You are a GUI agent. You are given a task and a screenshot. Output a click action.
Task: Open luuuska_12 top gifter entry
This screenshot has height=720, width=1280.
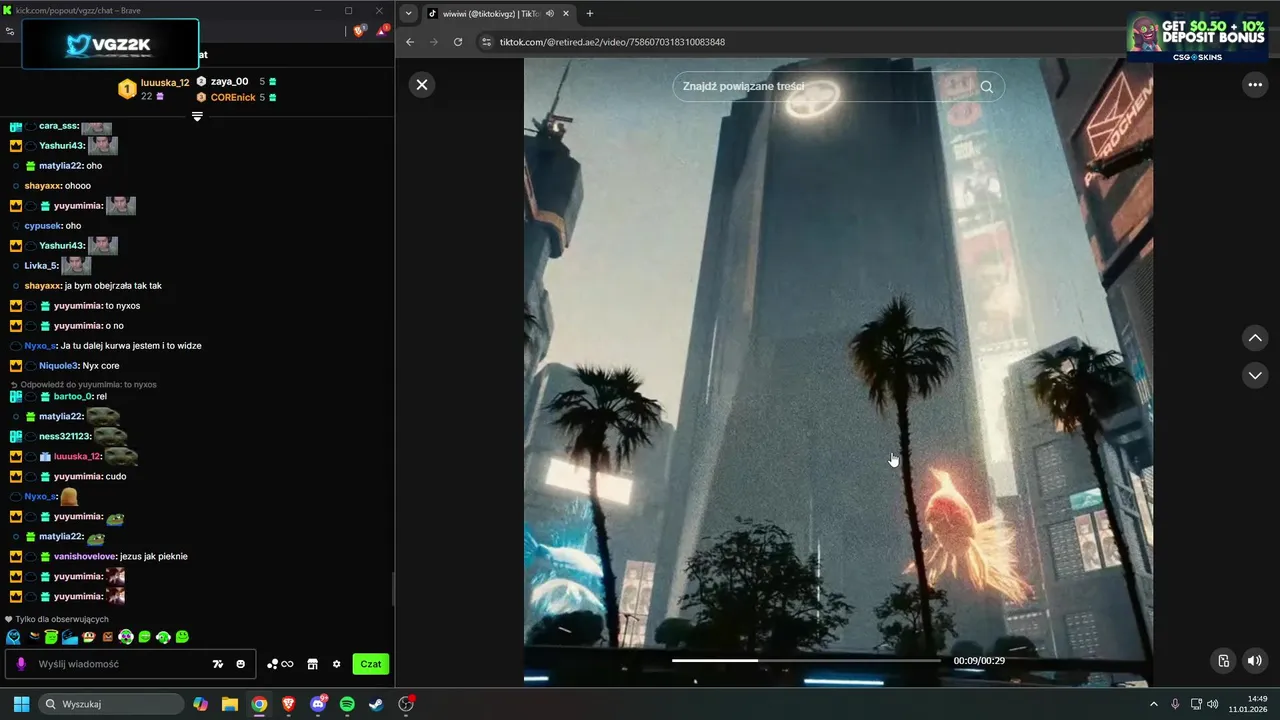pos(154,89)
